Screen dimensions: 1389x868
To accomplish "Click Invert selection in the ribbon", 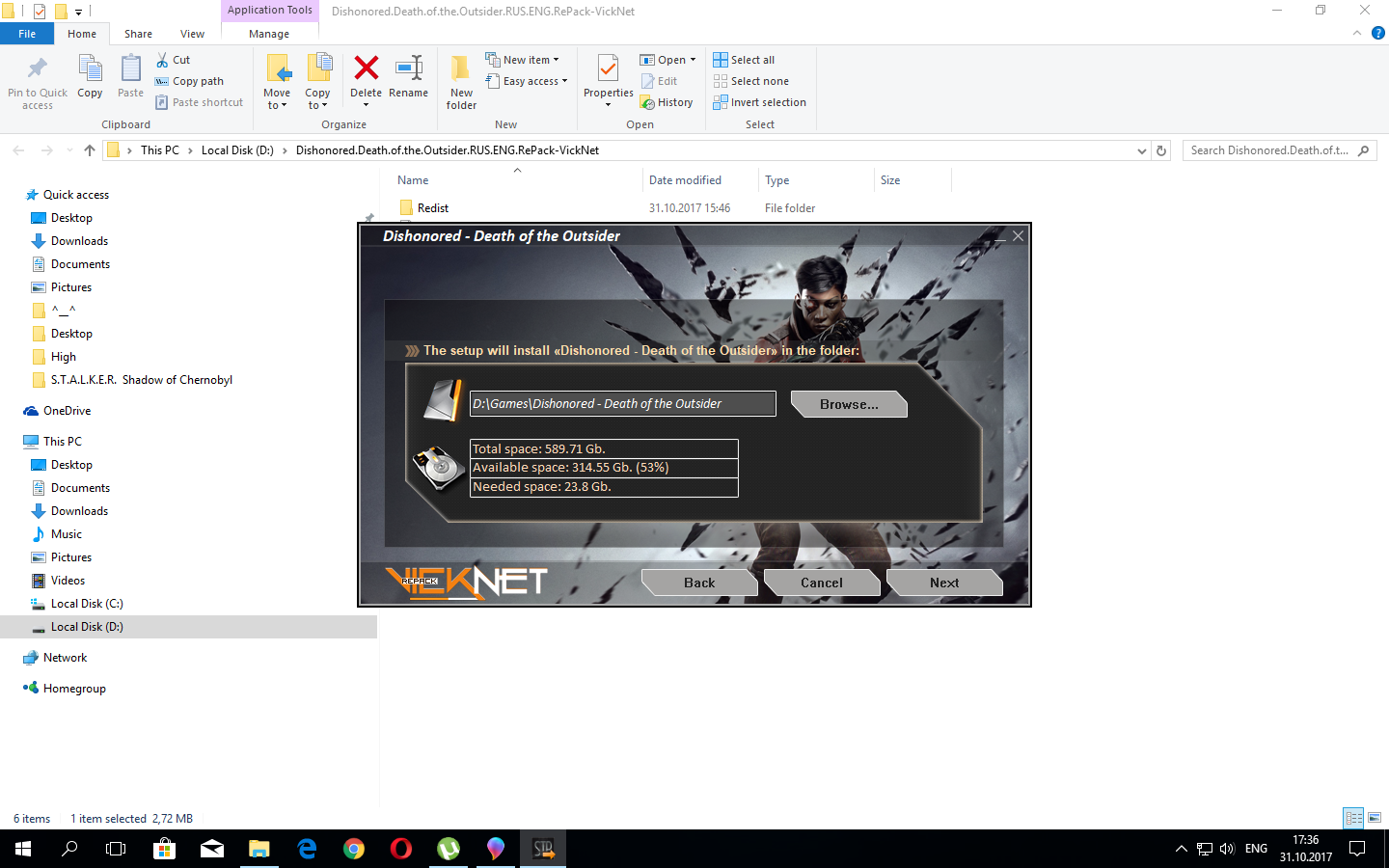I will pos(759,102).
